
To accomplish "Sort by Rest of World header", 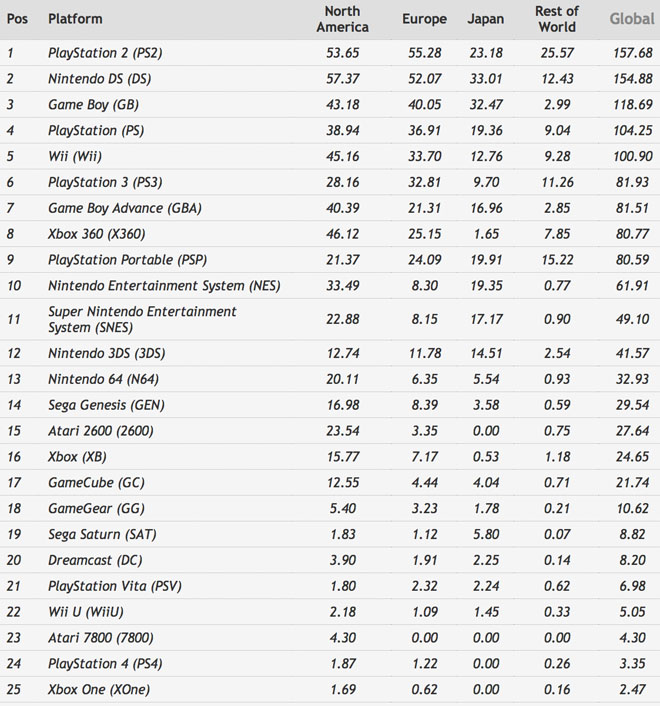I will click(556, 19).
